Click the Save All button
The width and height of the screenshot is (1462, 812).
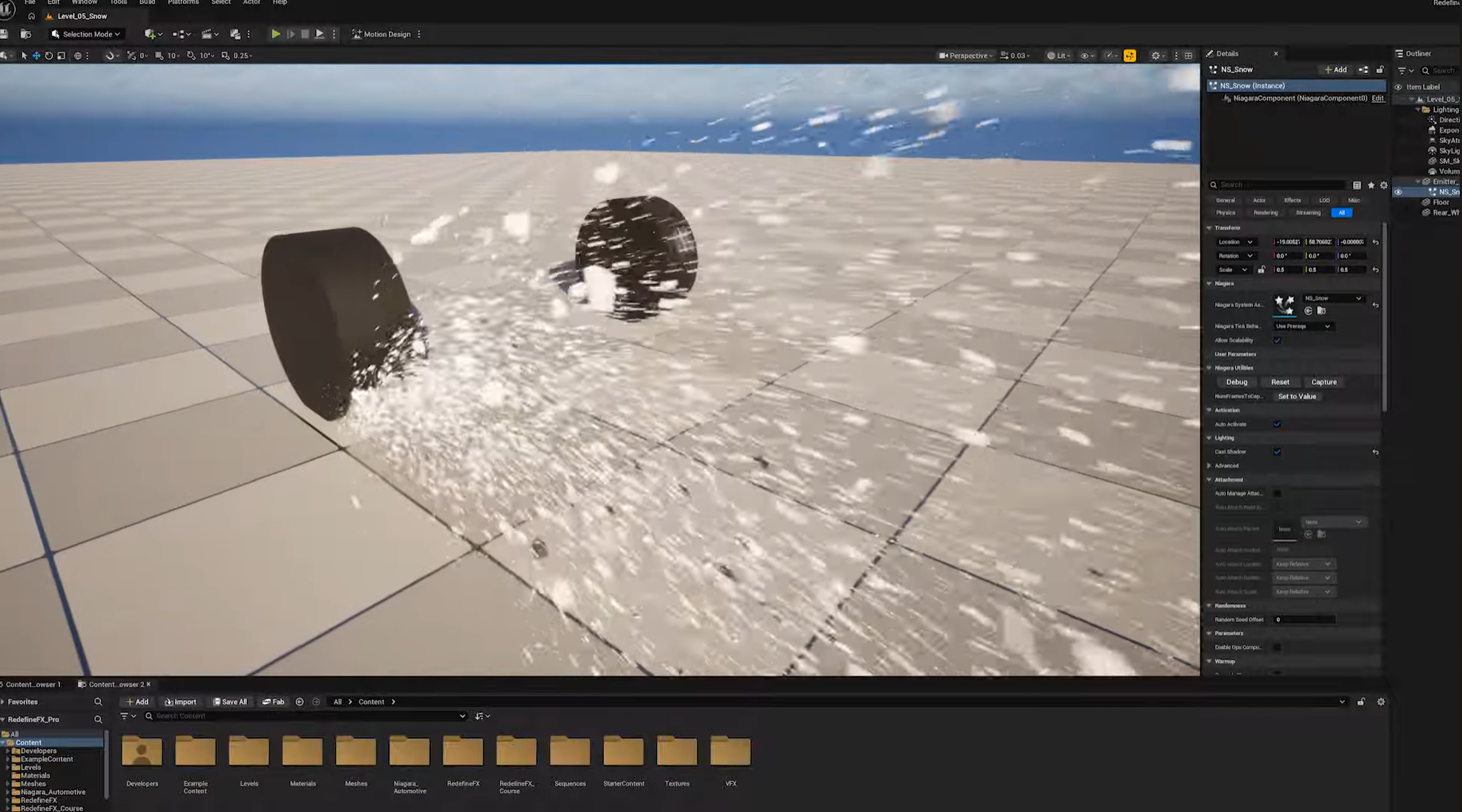(230, 701)
